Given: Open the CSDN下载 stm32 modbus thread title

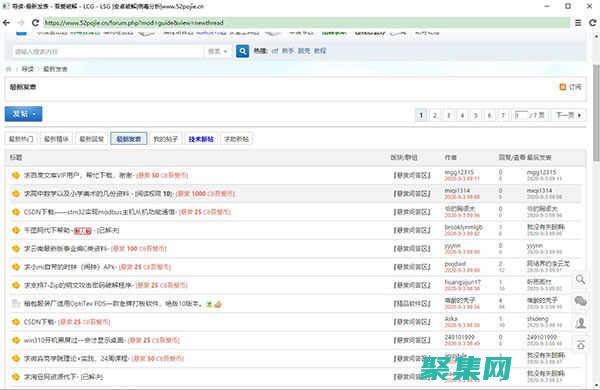Looking at the screenshot, I should (x=100, y=212).
